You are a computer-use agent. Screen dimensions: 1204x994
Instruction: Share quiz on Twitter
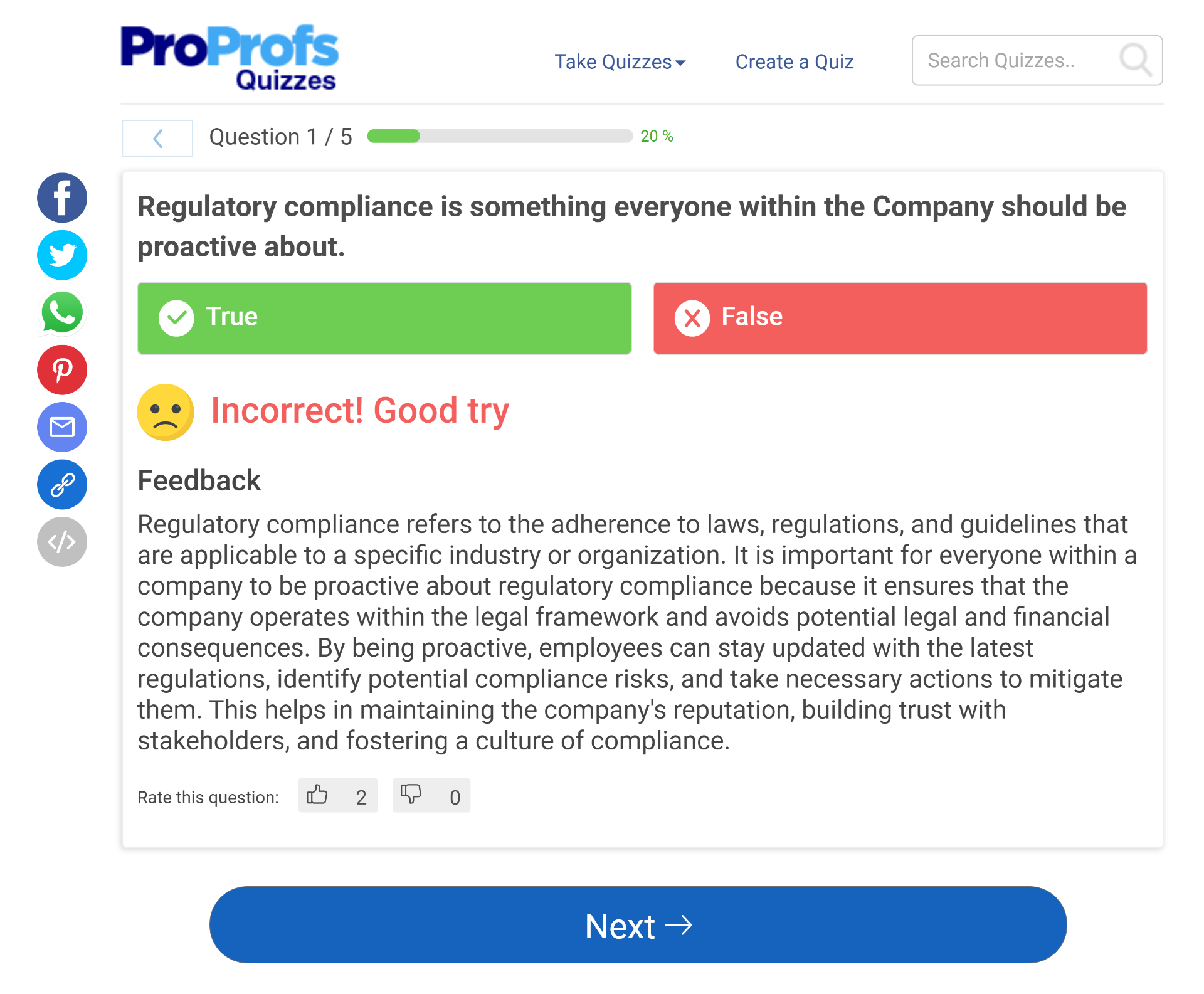61,255
